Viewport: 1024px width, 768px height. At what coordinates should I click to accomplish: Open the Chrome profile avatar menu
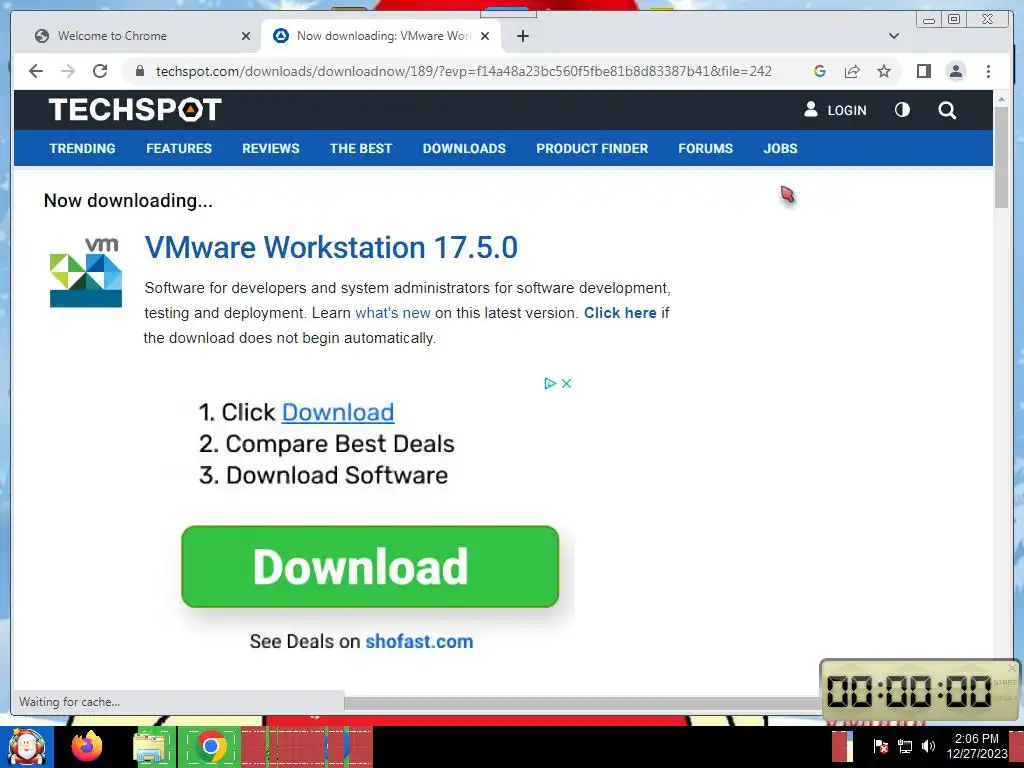coord(955,71)
